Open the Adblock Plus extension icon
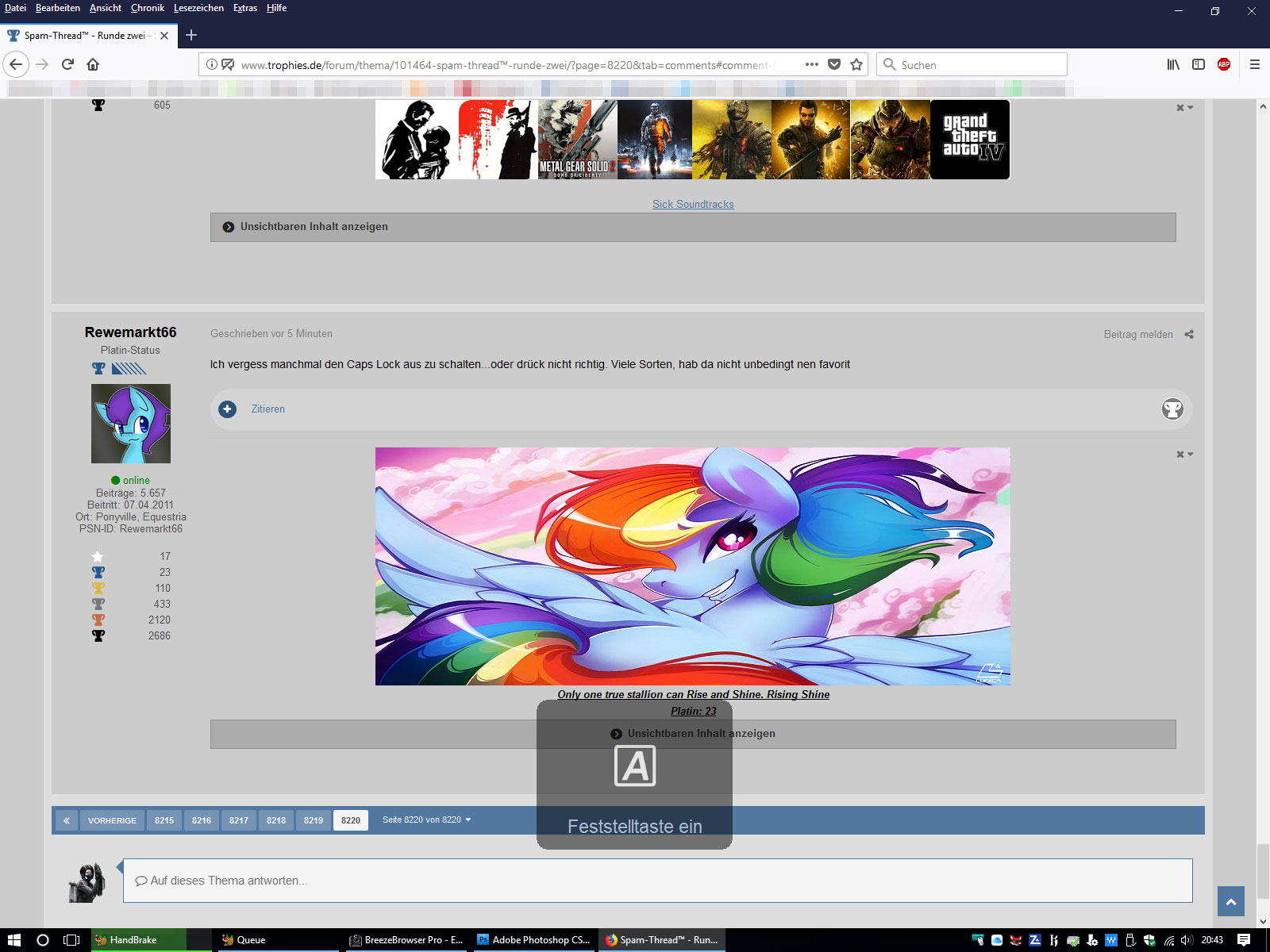This screenshot has width=1270, height=952. [1224, 64]
